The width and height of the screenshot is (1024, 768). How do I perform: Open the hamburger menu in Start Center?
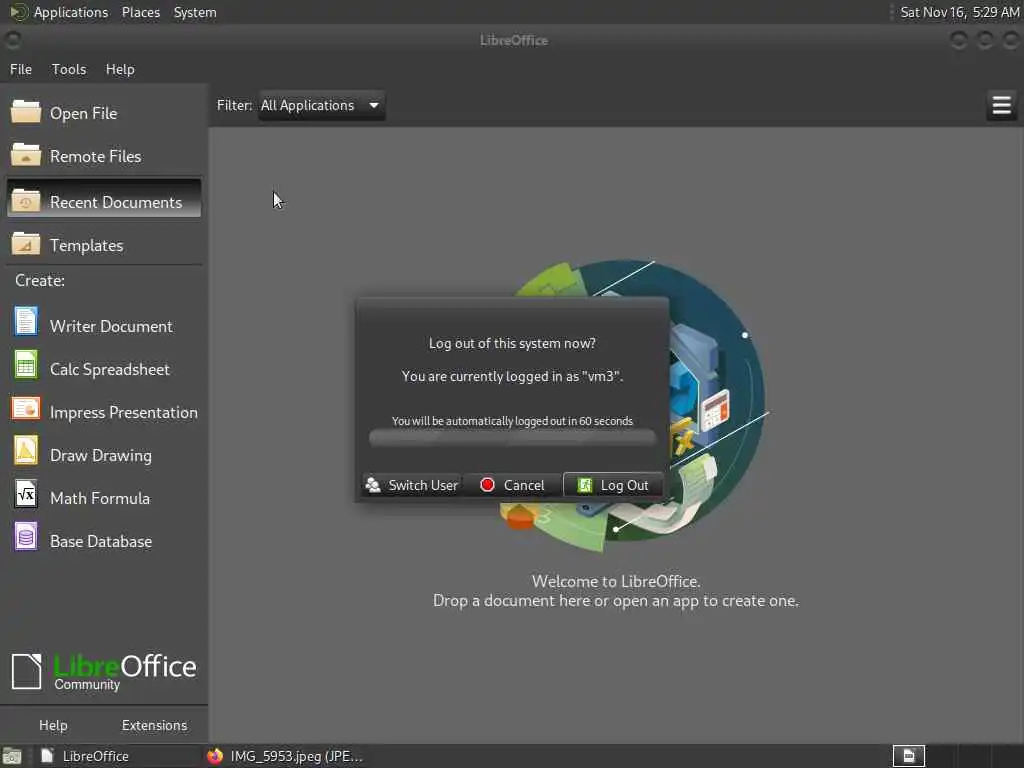pos(1001,105)
